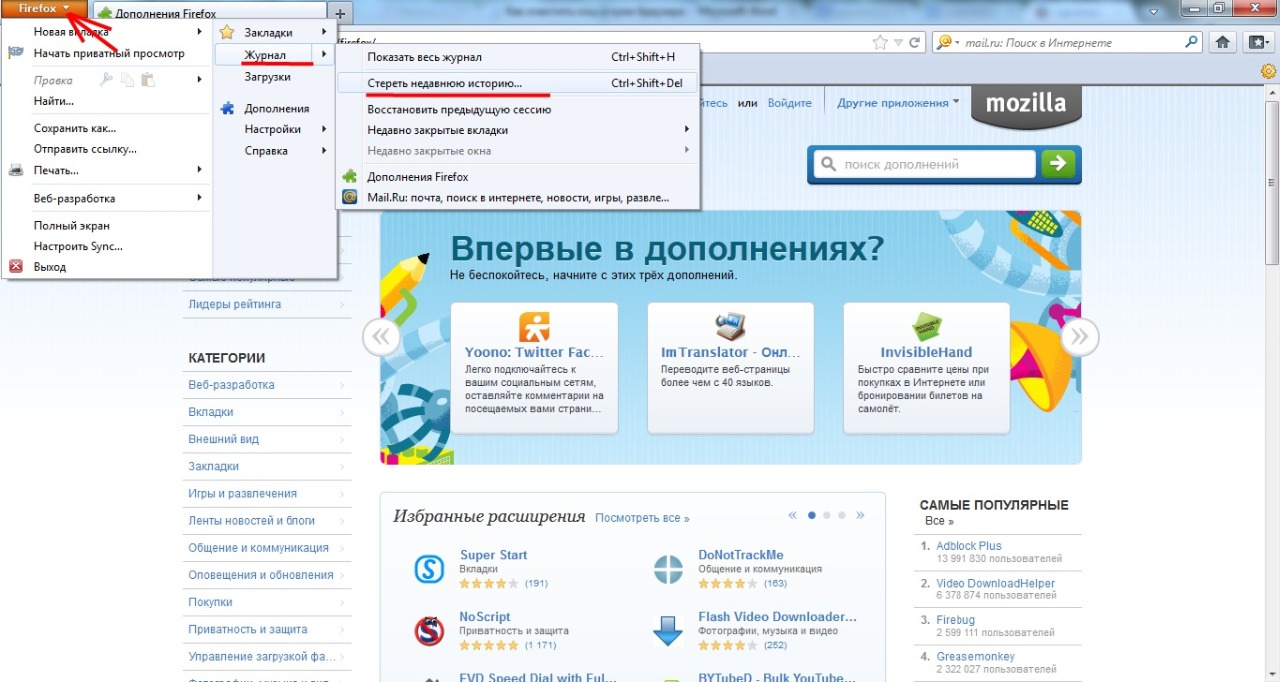Expand the Другие приложения dropdown
Image resolution: width=1280 pixels, height=682 pixels.
[x=898, y=103]
